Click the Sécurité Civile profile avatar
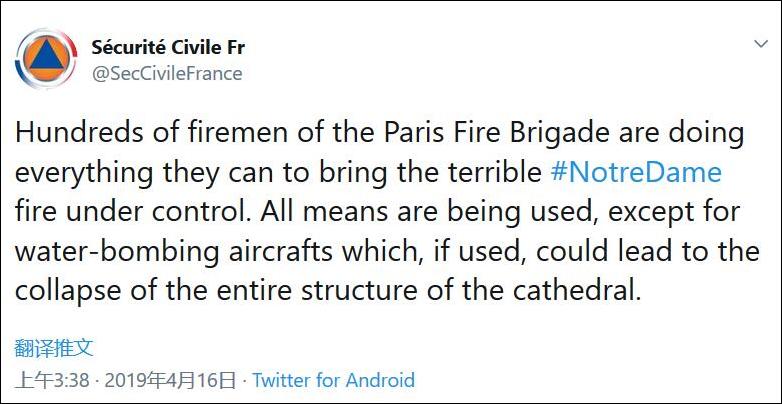Image resolution: width=782 pixels, height=404 pixels. pos(46,60)
